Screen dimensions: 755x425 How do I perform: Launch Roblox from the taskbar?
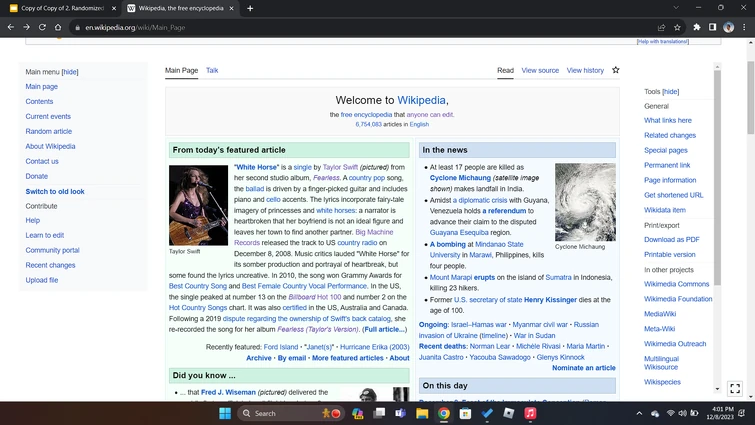(x=508, y=413)
